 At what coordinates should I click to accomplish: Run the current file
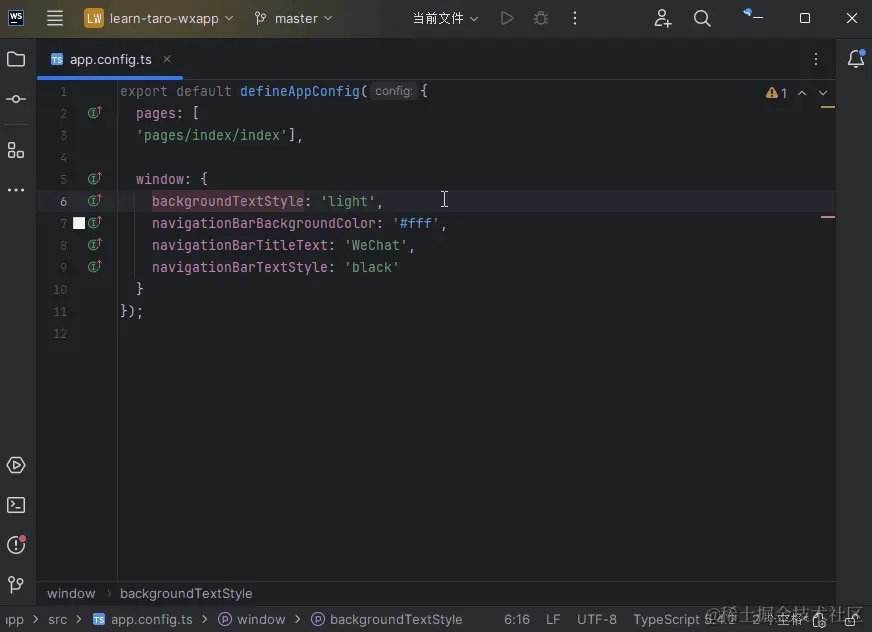[507, 18]
